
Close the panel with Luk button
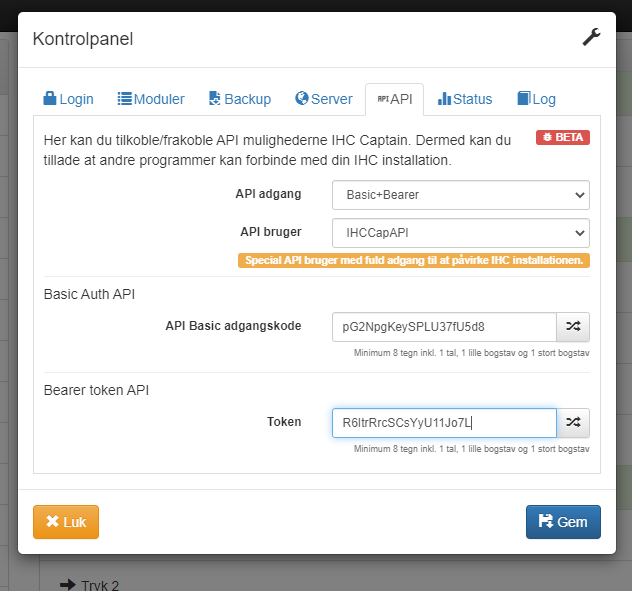(66, 522)
